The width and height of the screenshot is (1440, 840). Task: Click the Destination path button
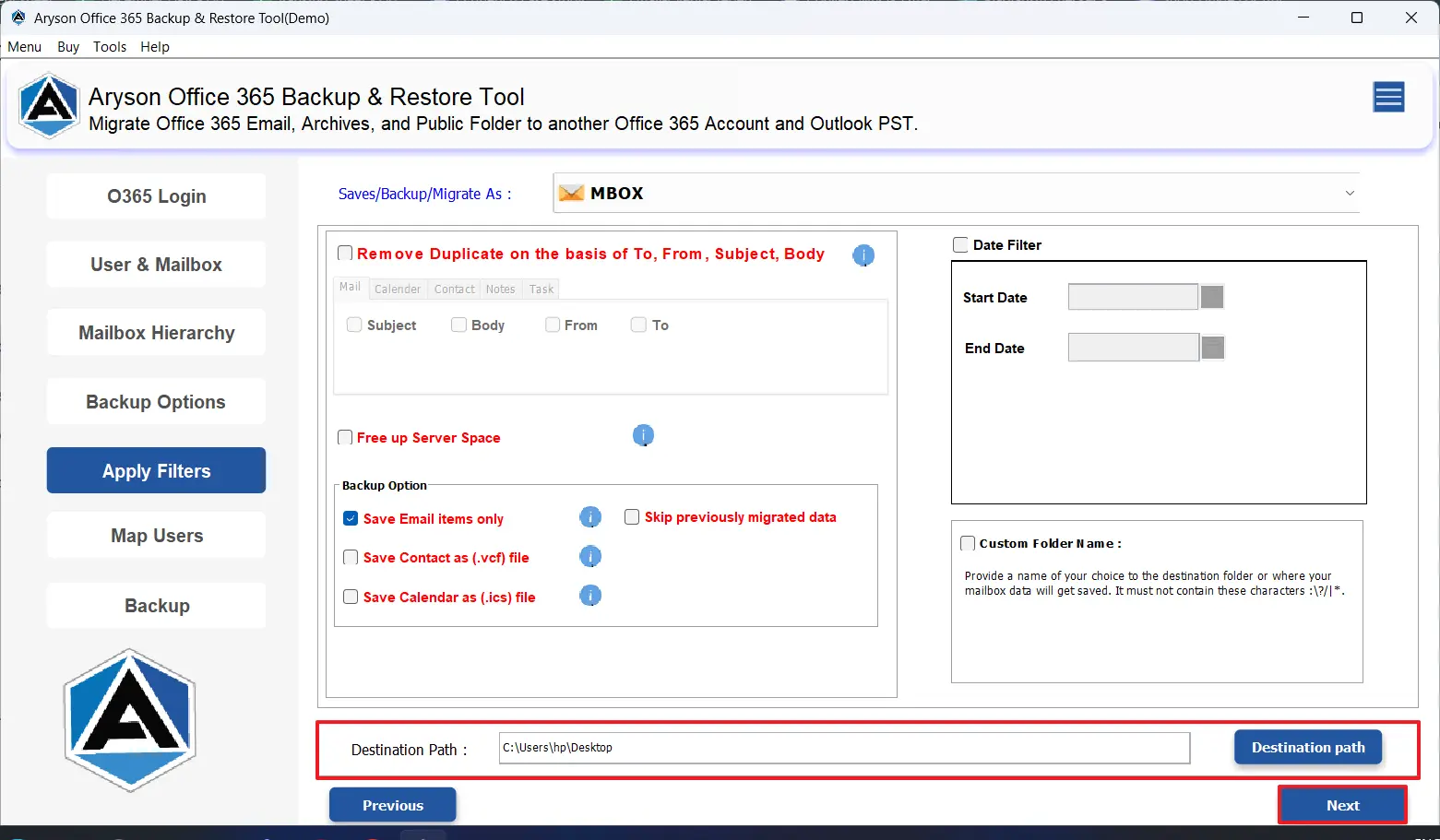(x=1307, y=747)
